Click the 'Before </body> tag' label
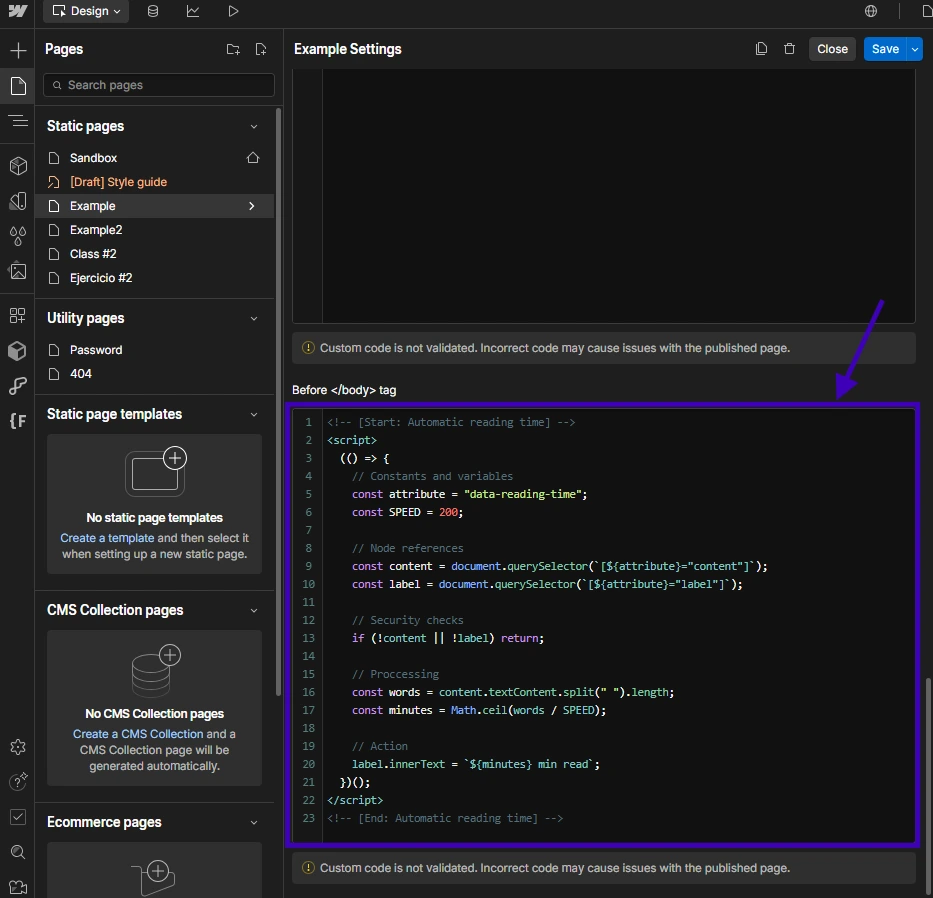This screenshot has width=933, height=898. (x=344, y=390)
